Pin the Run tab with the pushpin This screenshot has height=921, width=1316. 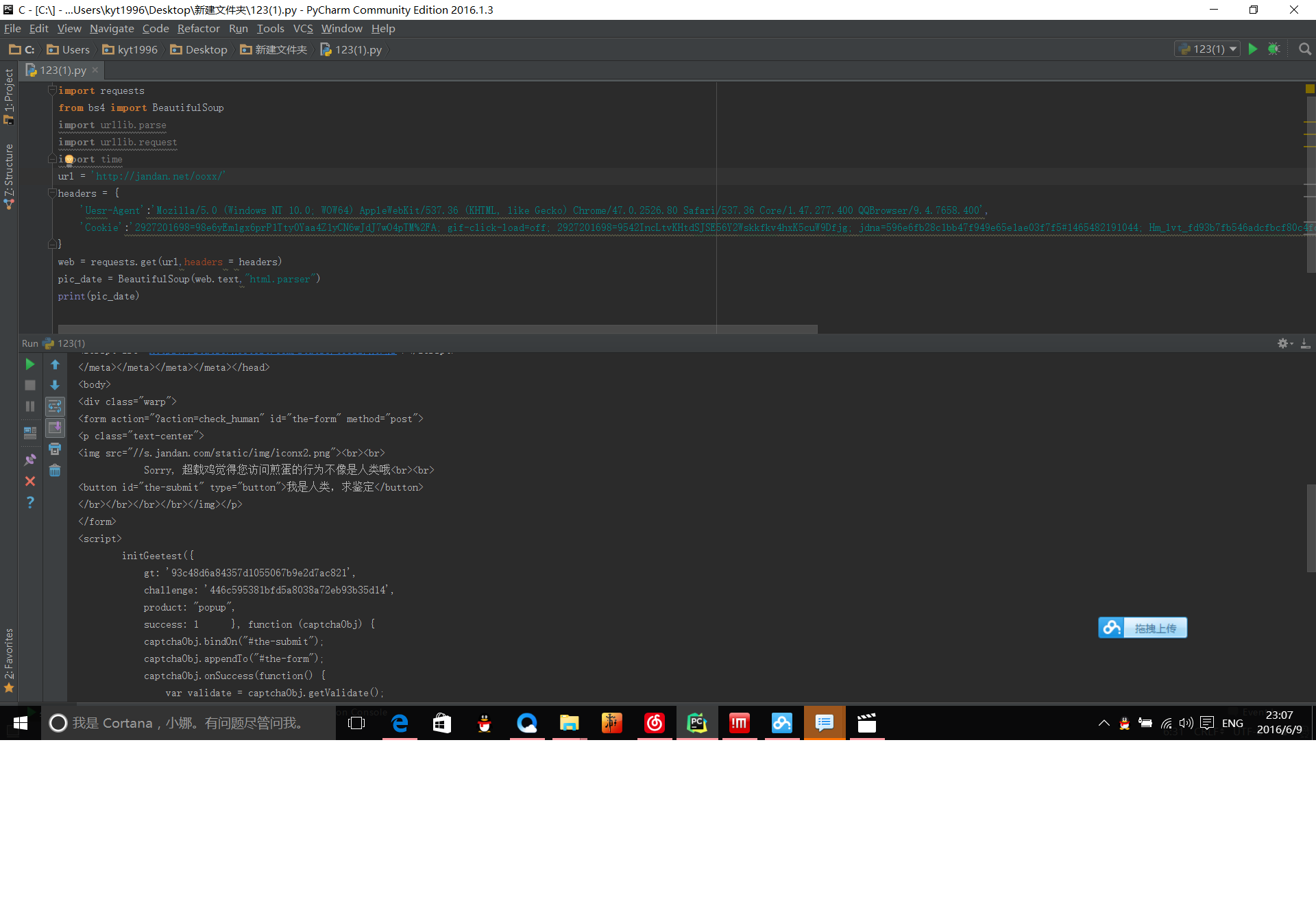click(30, 460)
